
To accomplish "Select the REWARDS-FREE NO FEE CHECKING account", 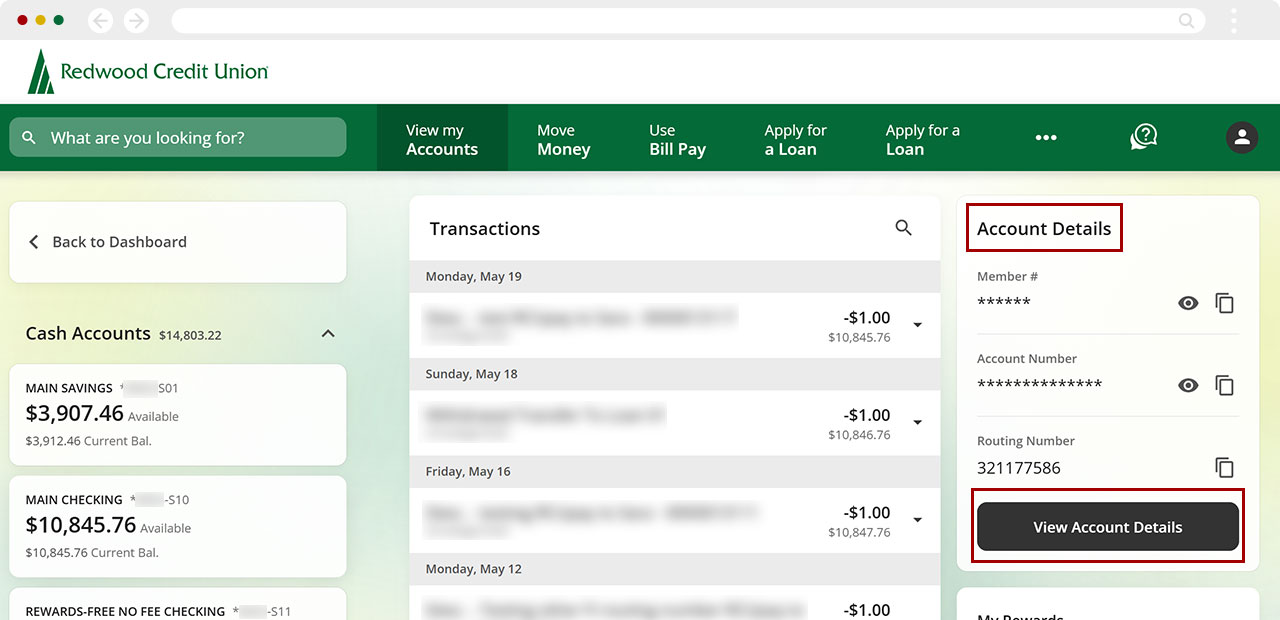I will (x=178, y=604).
